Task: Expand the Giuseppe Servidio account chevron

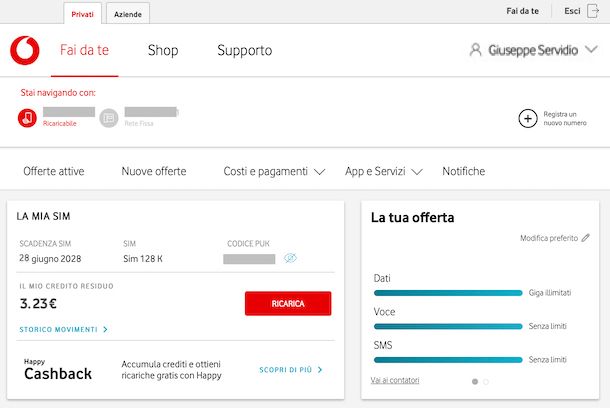Action: click(x=591, y=50)
